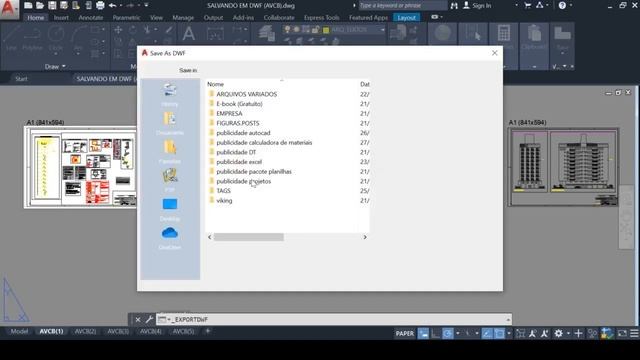
Task: Open Layer Properties icon in ribbon
Action: [x=267, y=33]
